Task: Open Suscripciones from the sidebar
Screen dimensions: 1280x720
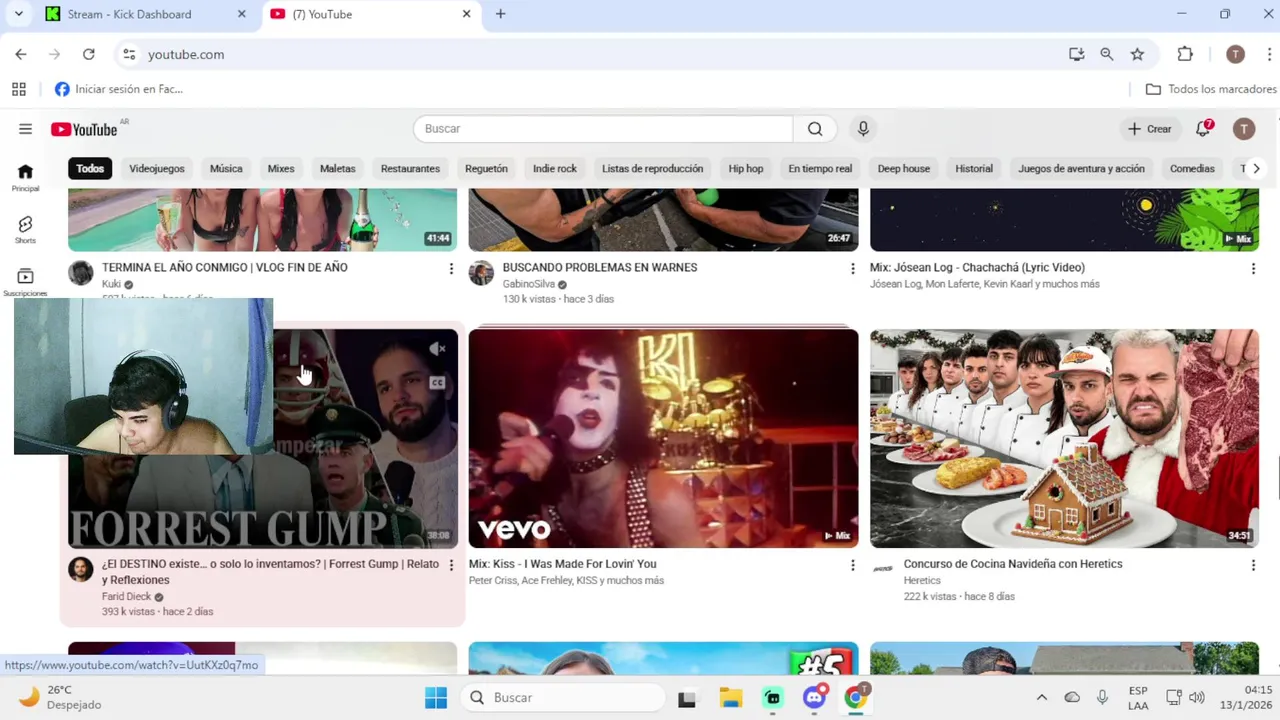Action: 25,282
